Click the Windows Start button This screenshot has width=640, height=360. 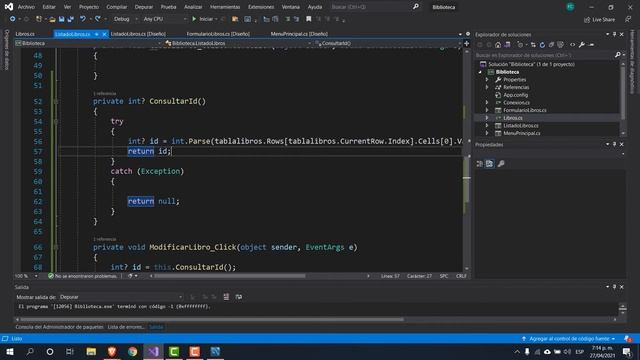point(10,351)
